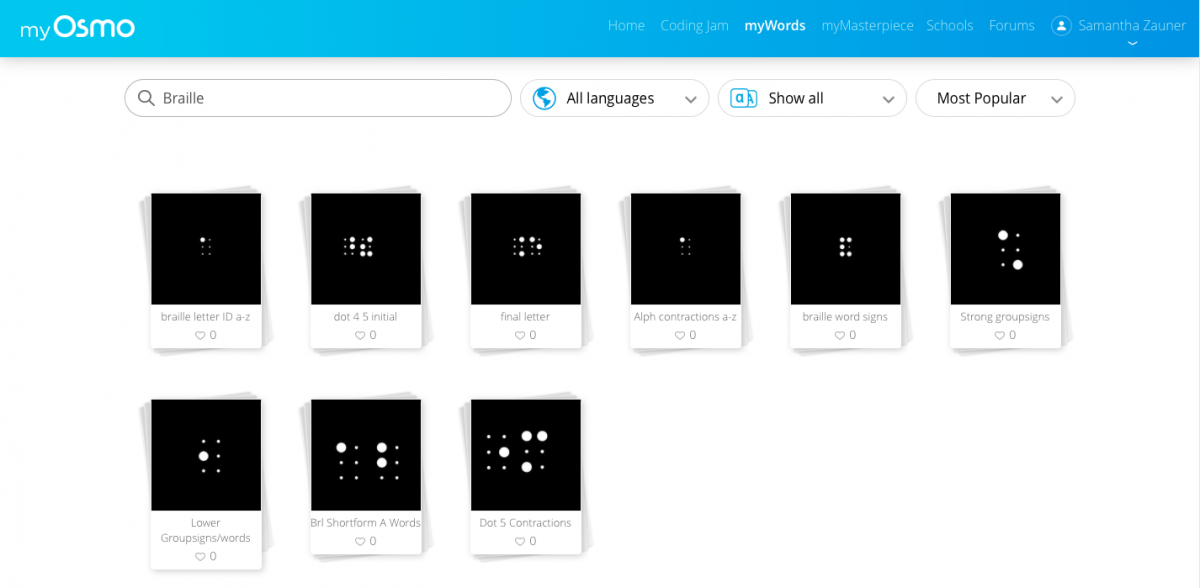Image resolution: width=1200 pixels, height=588 pixels.
Task: Click heart icon under final letter
Action: (x=520, y=336)
